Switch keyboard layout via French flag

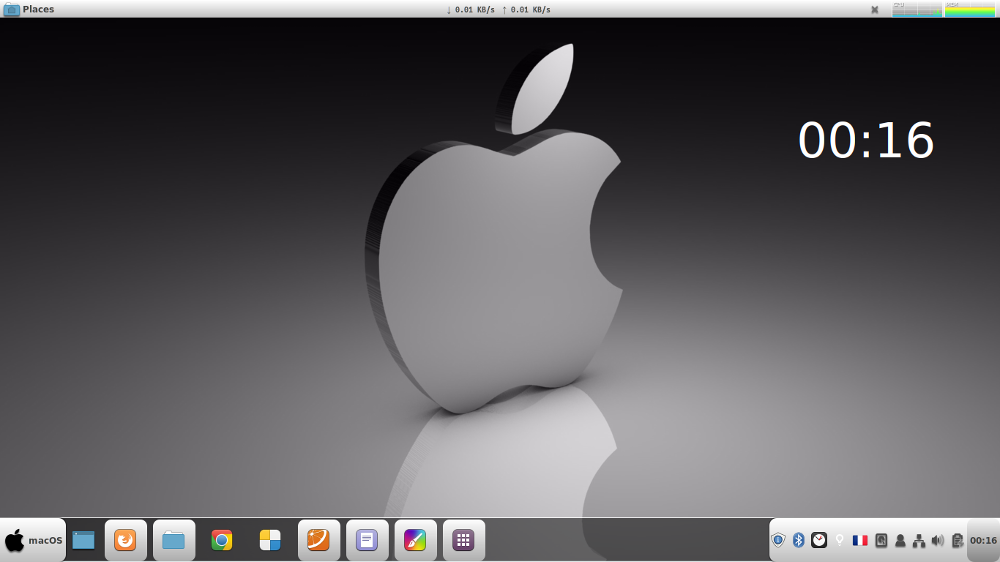coord(860,540)
